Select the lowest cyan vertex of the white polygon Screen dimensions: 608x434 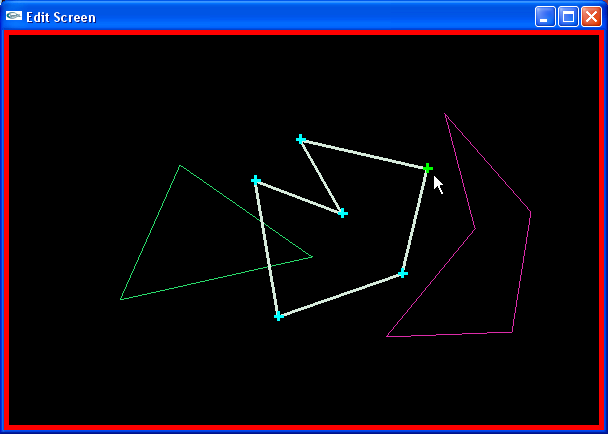[x=278, y=316]
